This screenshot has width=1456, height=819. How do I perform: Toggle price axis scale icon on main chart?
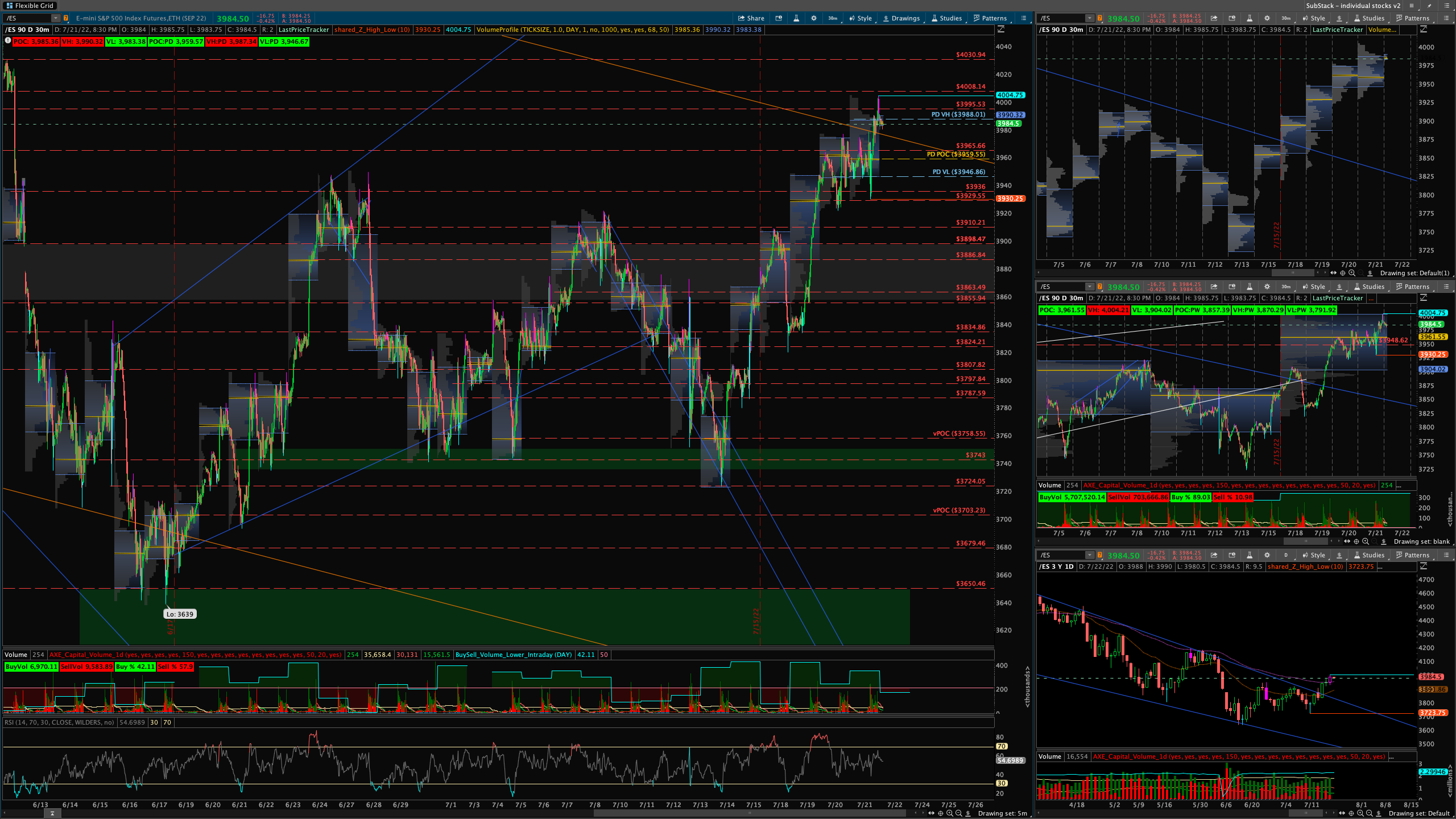click(1001, 30)
